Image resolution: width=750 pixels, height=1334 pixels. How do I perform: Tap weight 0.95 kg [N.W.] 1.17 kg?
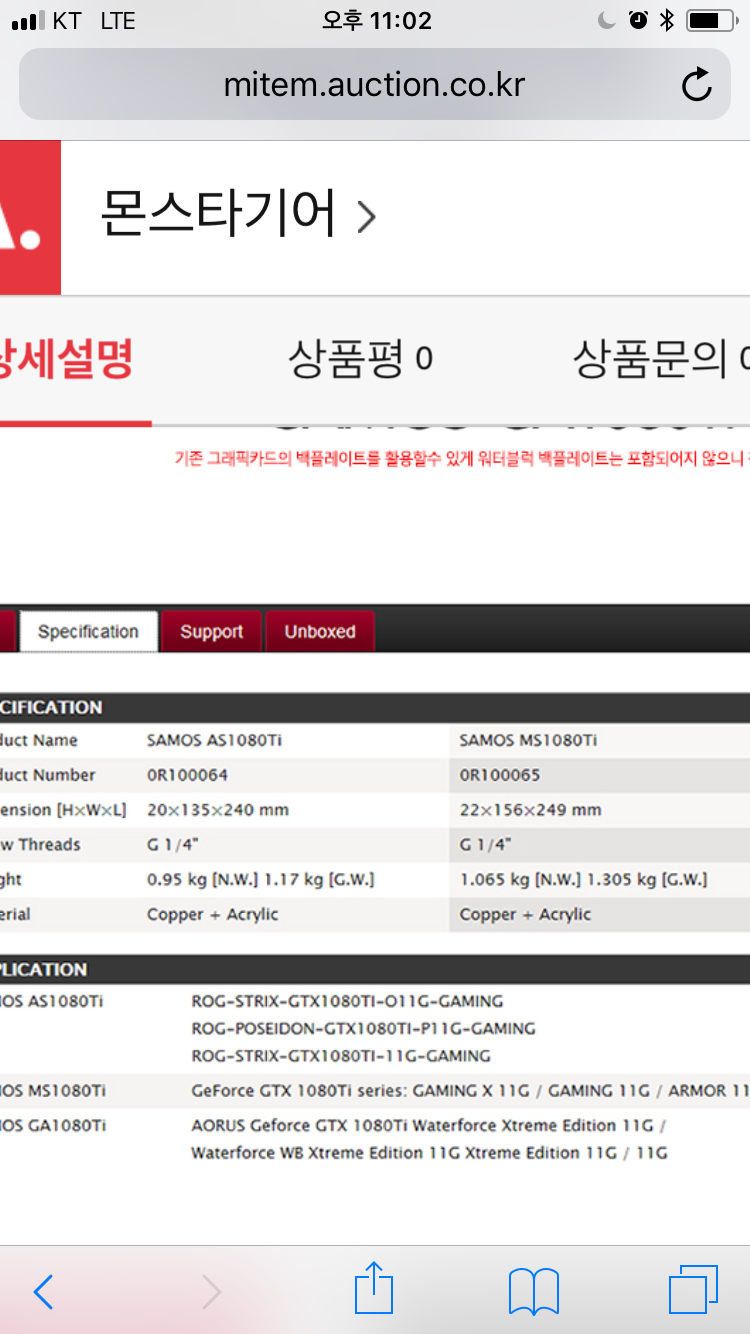point(261,880)
